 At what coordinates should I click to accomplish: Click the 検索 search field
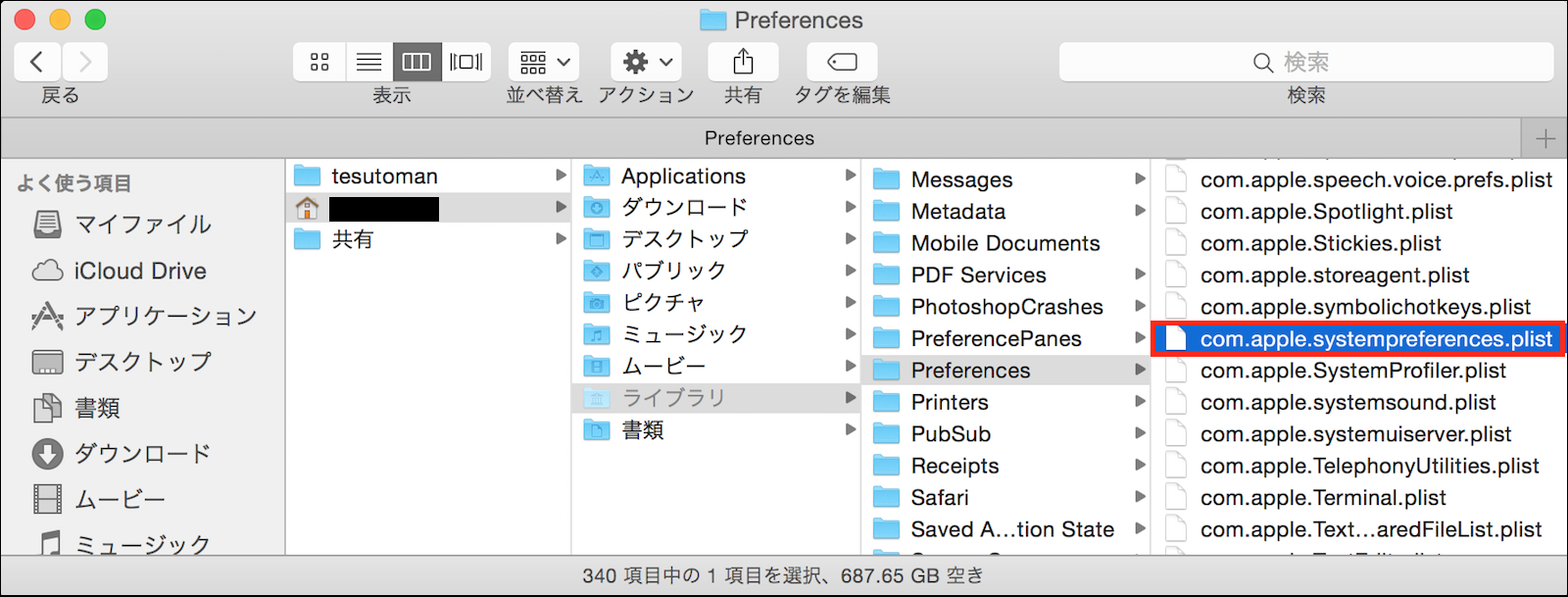click(1305, 62)
